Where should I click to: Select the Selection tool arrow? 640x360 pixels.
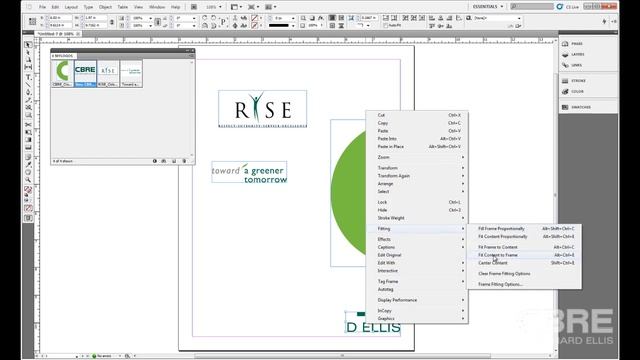28,45
